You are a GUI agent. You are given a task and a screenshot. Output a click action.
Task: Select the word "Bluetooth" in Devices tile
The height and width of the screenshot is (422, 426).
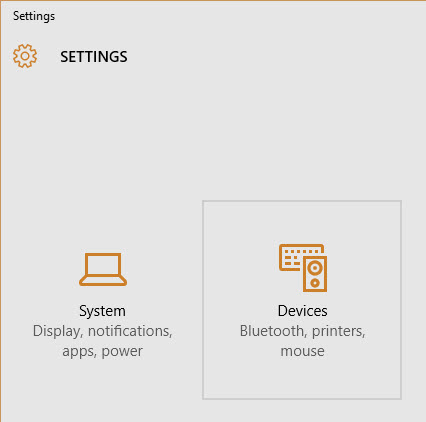click(272, 331)
